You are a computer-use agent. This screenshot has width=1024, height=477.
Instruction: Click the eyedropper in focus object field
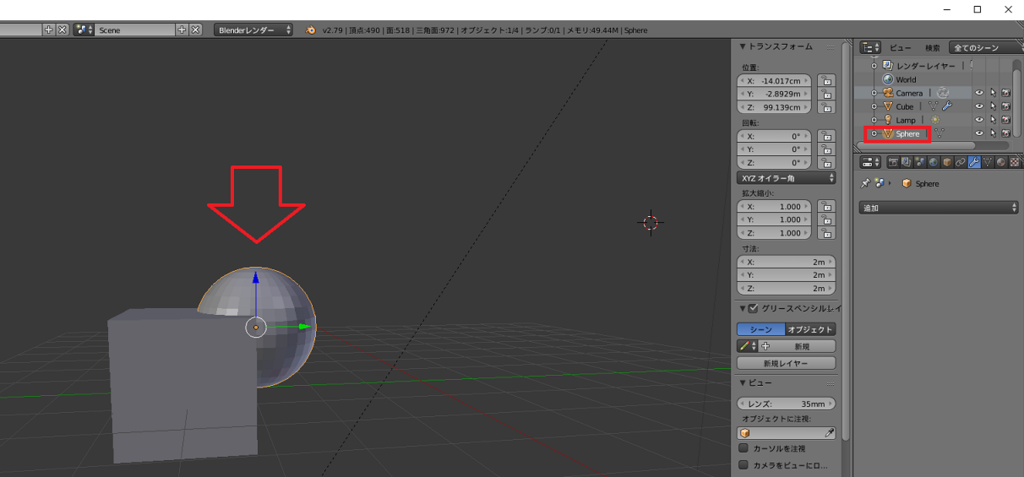click(x=829, y=433)
